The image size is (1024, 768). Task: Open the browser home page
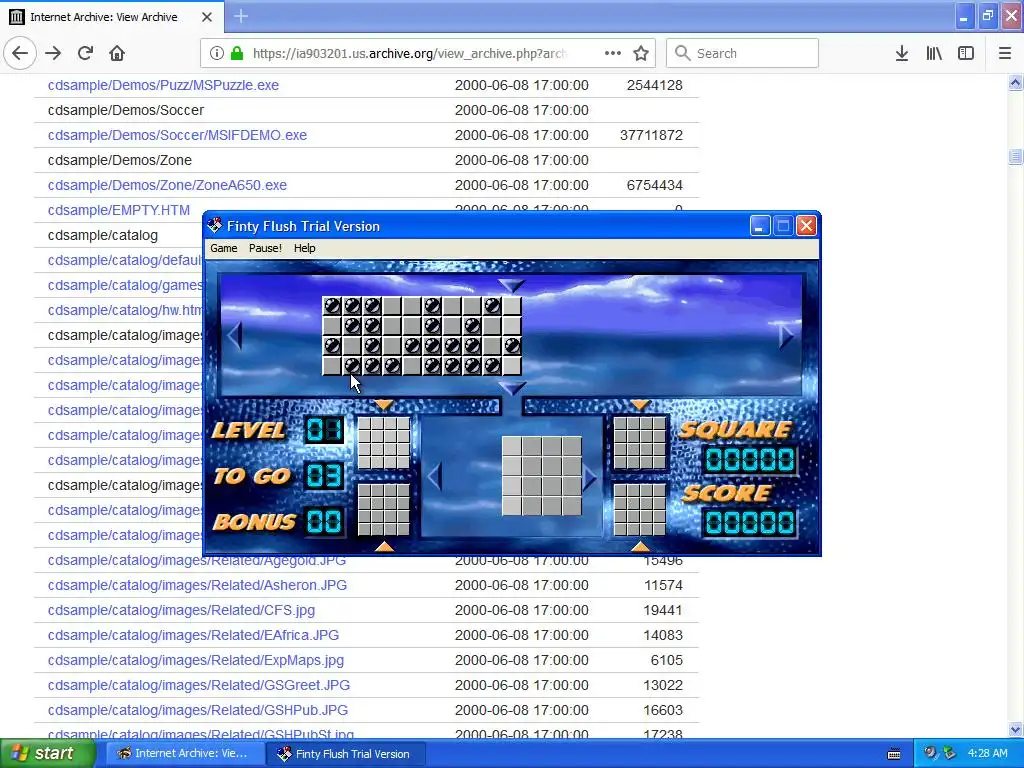pos(117,54)
